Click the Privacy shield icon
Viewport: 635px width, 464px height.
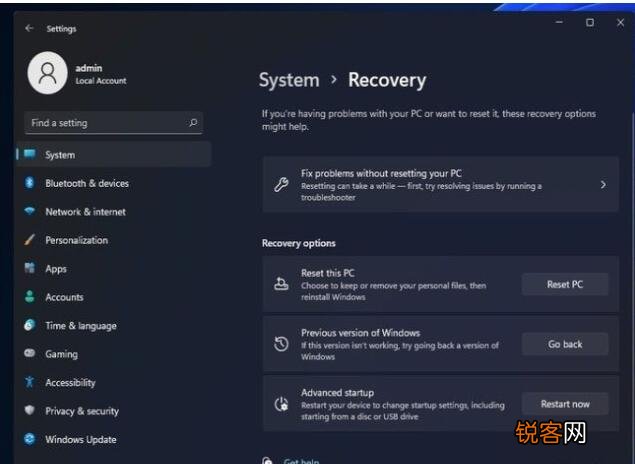[30, 410]
